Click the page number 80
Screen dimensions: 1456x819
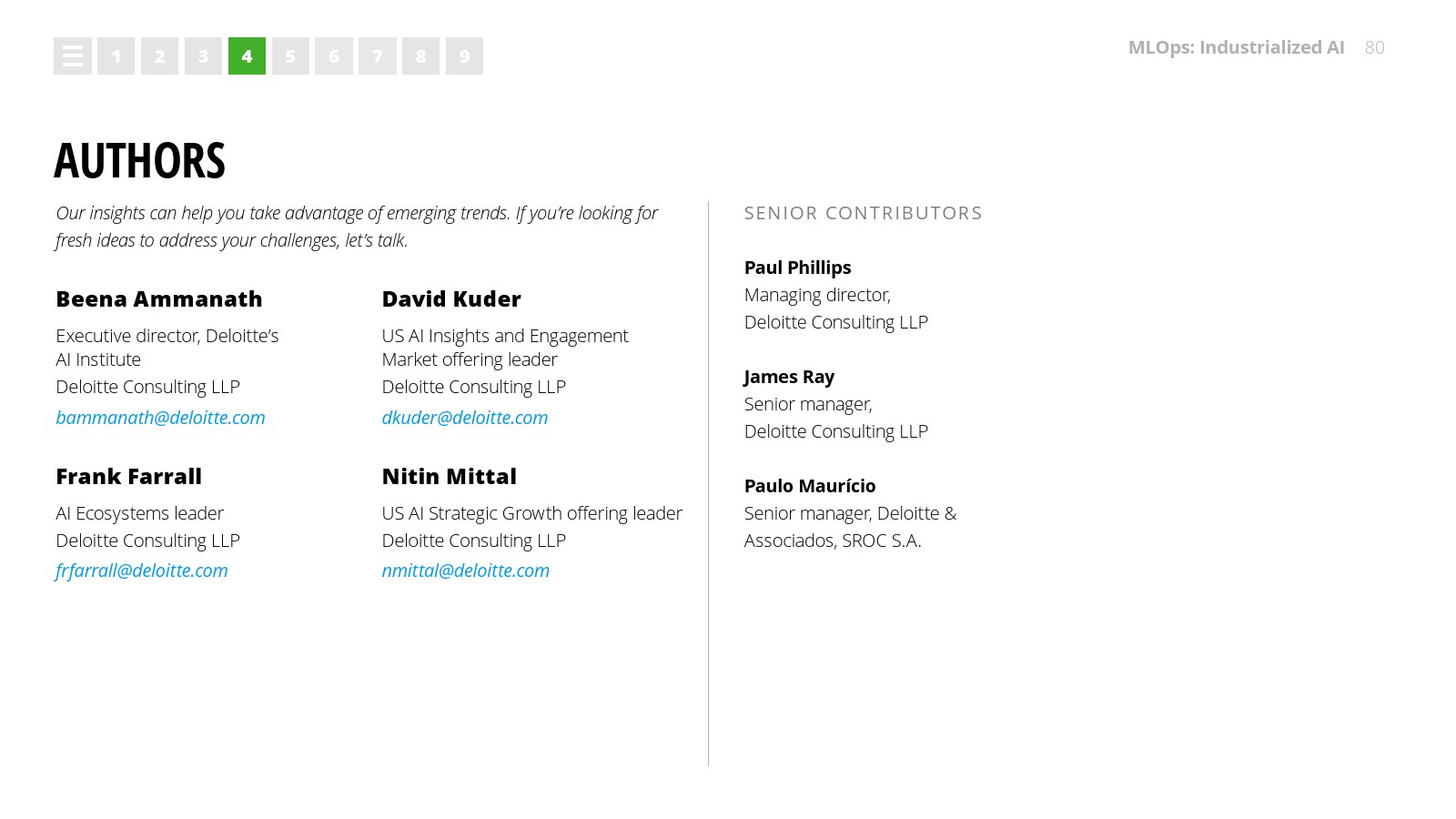(1374, 47)
